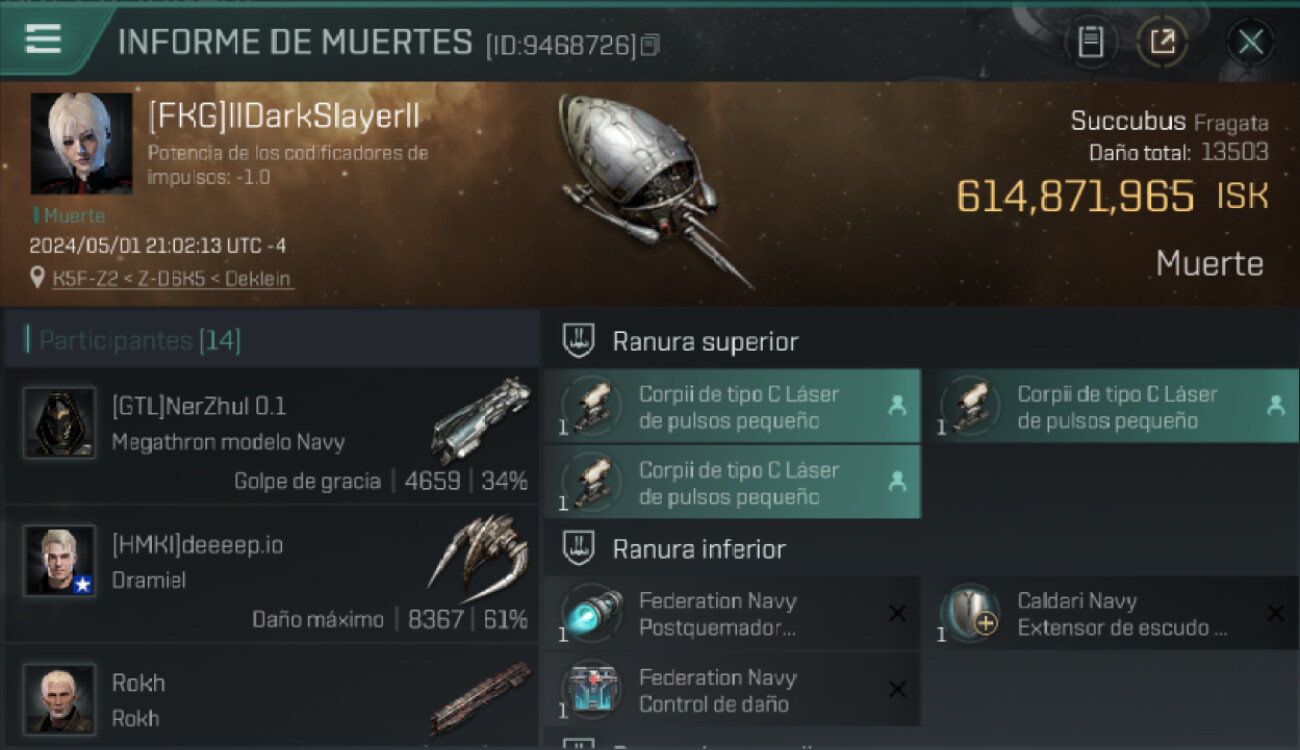This screenshot has width=1300, height=750.
Task: Select Federation Navy Postquemador module
Action: [732, 613]
